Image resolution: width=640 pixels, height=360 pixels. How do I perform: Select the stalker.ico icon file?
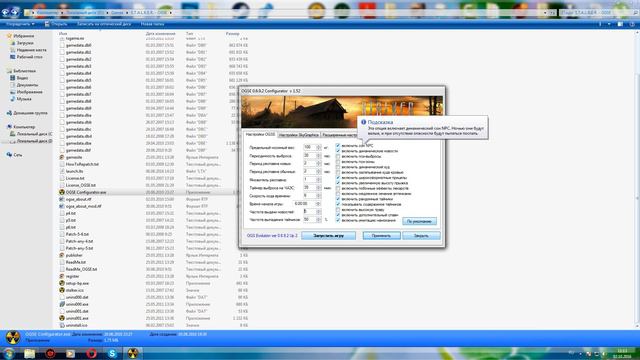pyautogui.click(x=62, y=290)
